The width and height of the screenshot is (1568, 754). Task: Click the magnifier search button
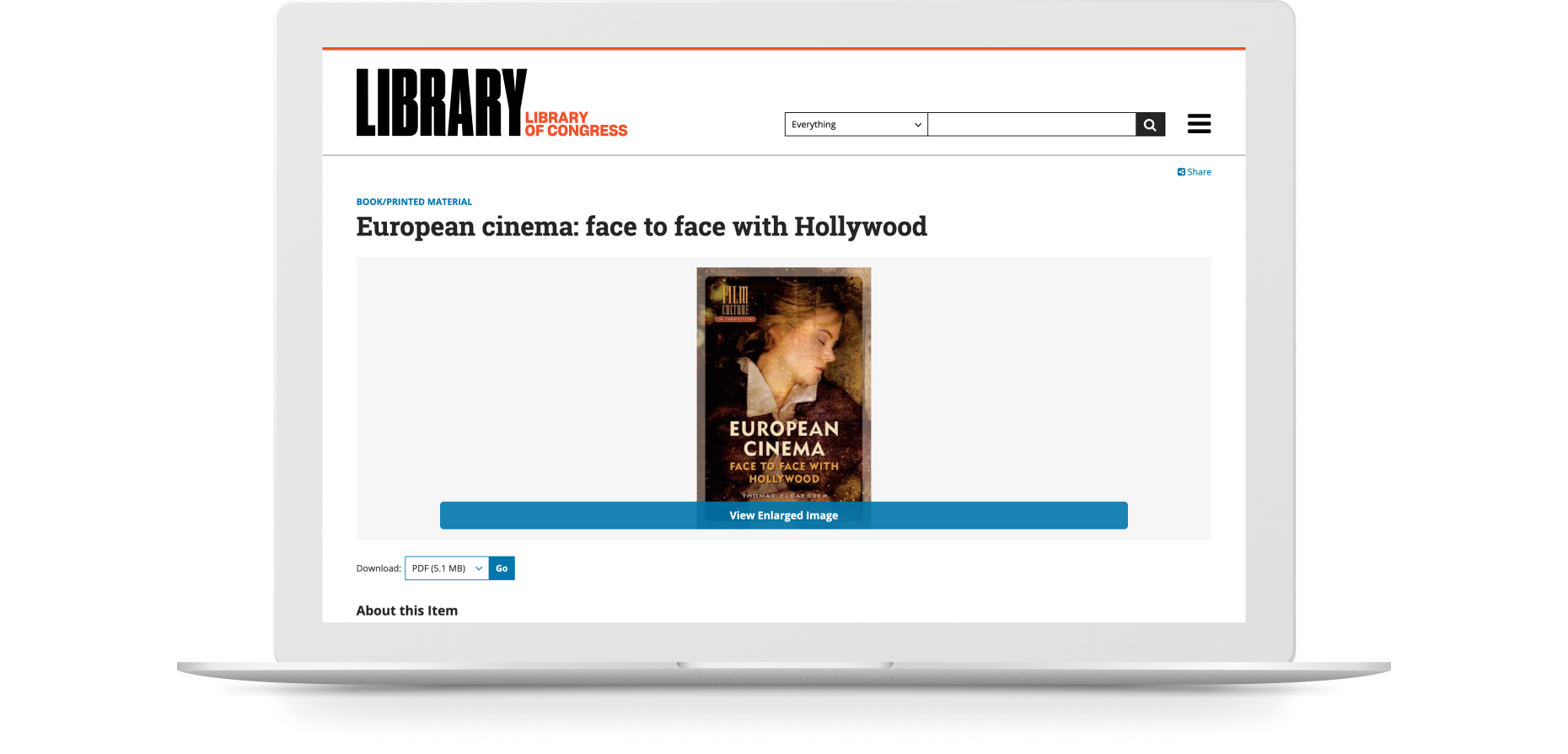coord(1150,124)
